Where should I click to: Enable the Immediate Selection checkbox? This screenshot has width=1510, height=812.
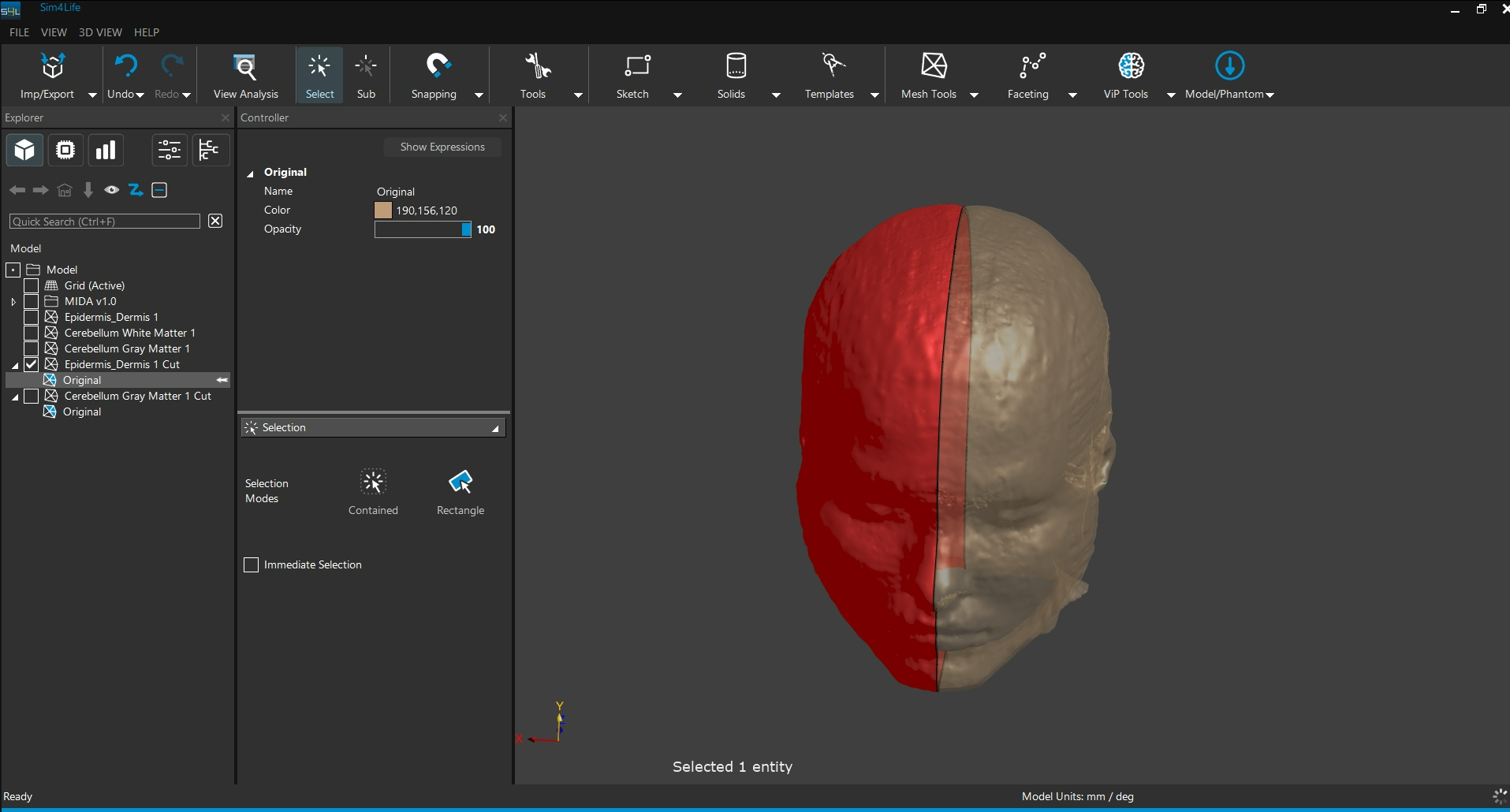[x=252, y=565]
